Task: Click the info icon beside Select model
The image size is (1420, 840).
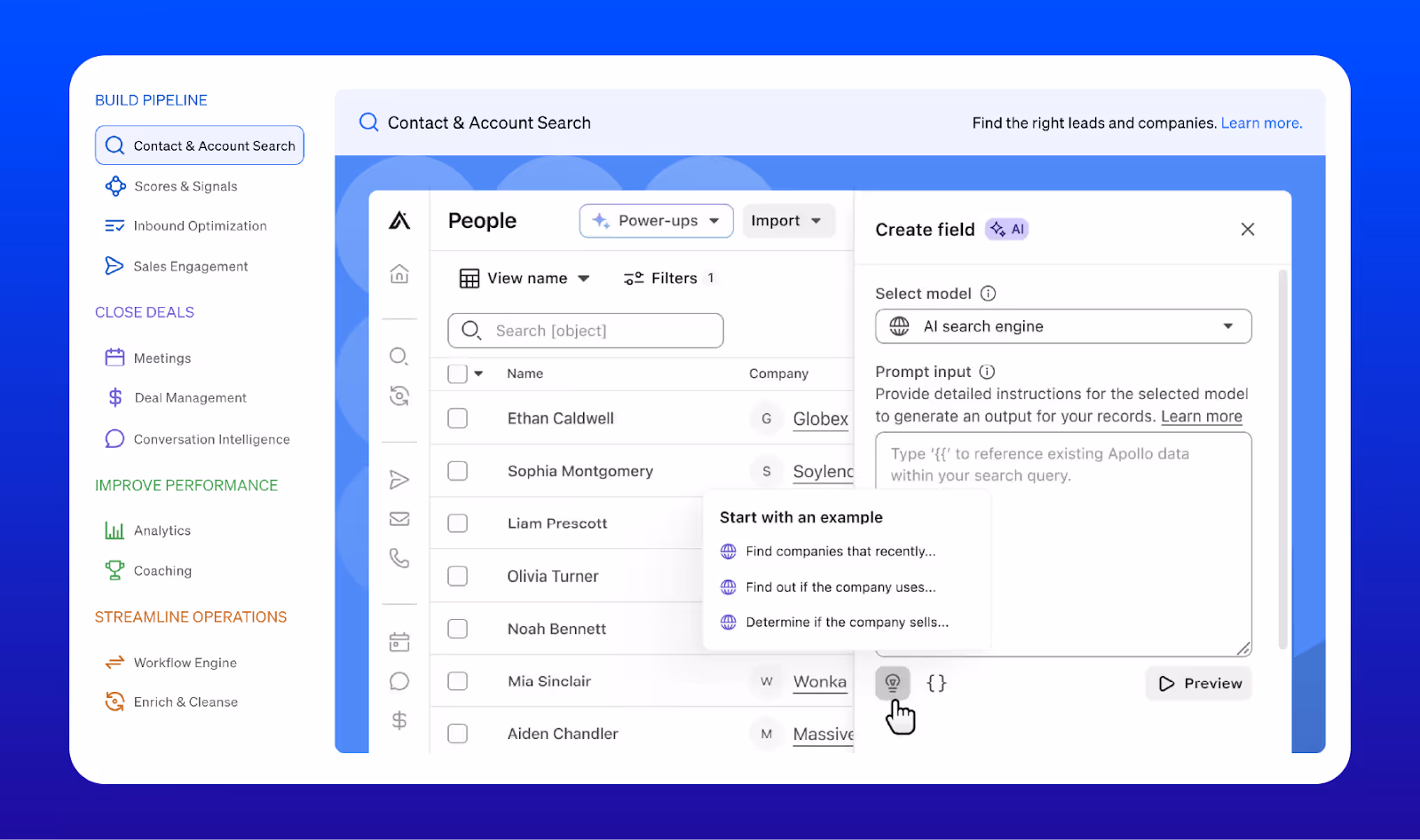Action: (x=988, y=294)
